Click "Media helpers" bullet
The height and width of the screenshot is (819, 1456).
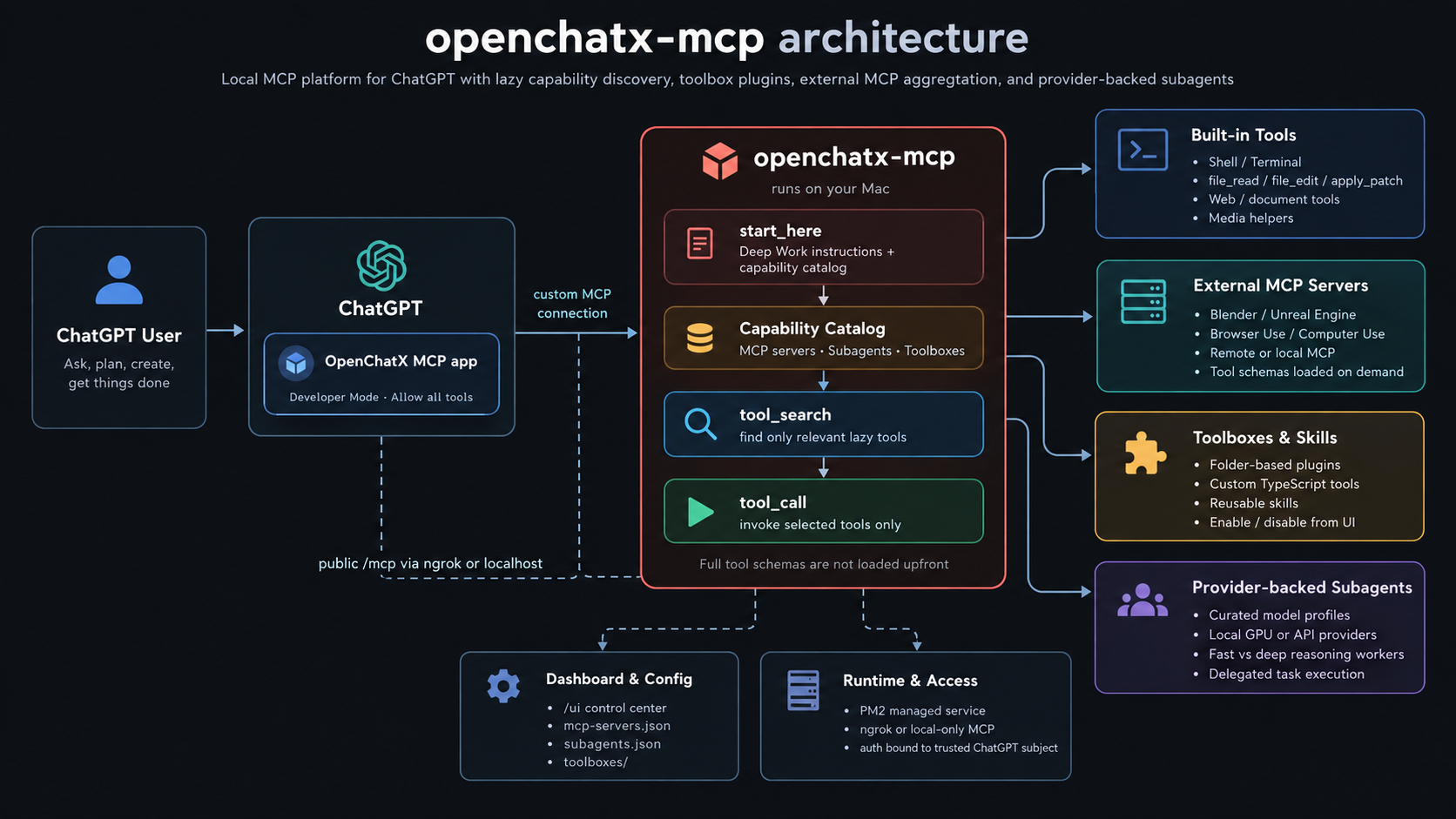click(1250, 218)
